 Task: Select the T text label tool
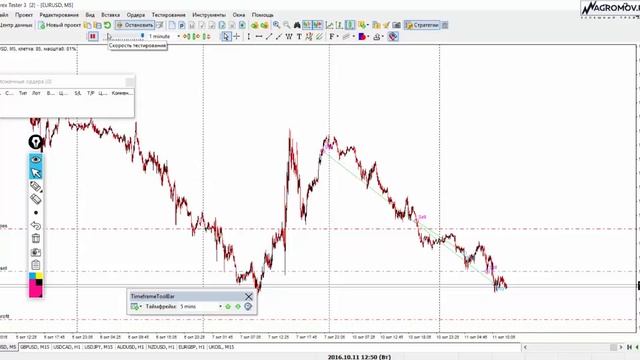click(x=299, y=37)
